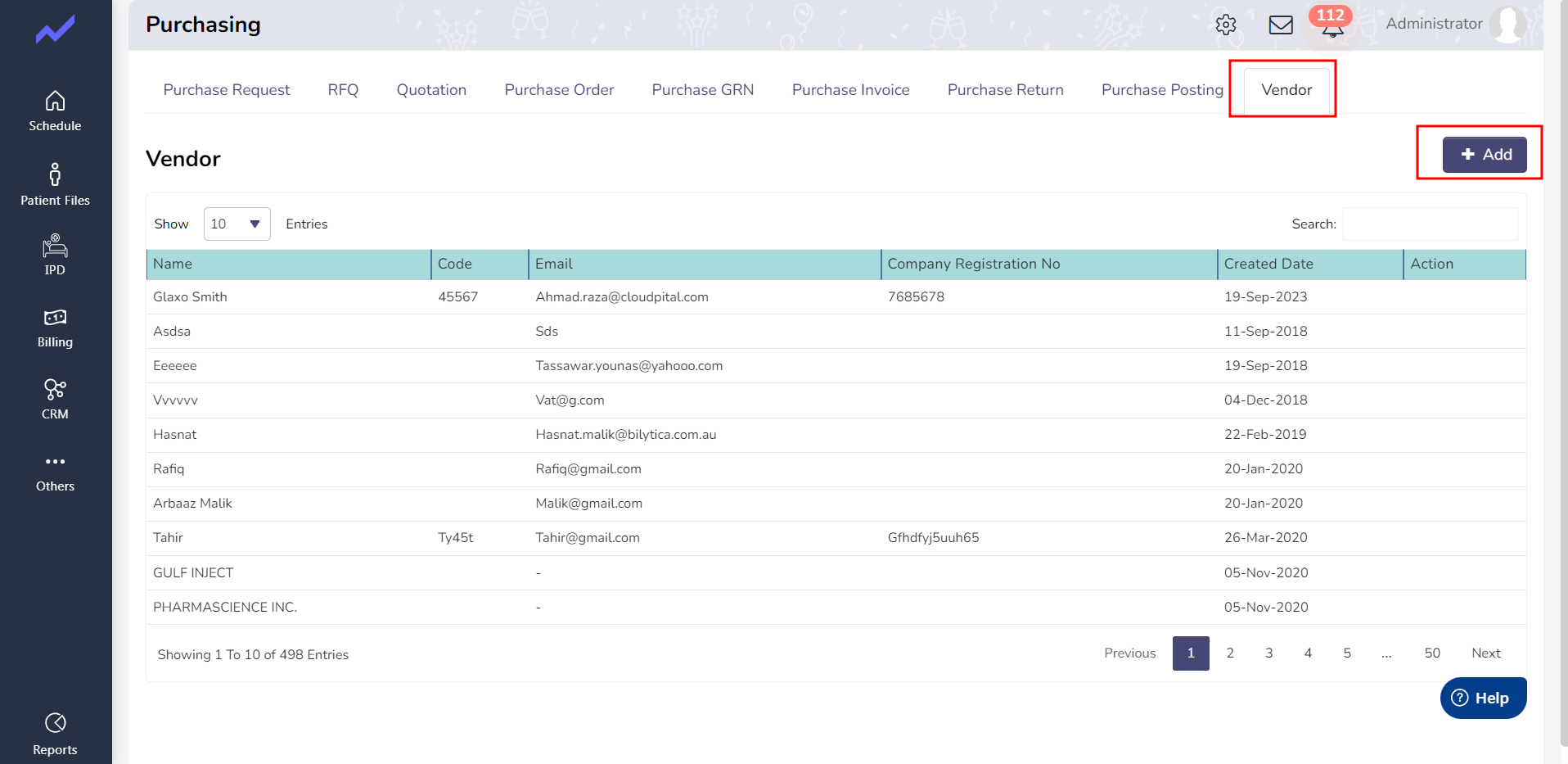Focus the vendor Search input field
The height and width of the screenshot is (764, 1568).
tap(1430, 224)
